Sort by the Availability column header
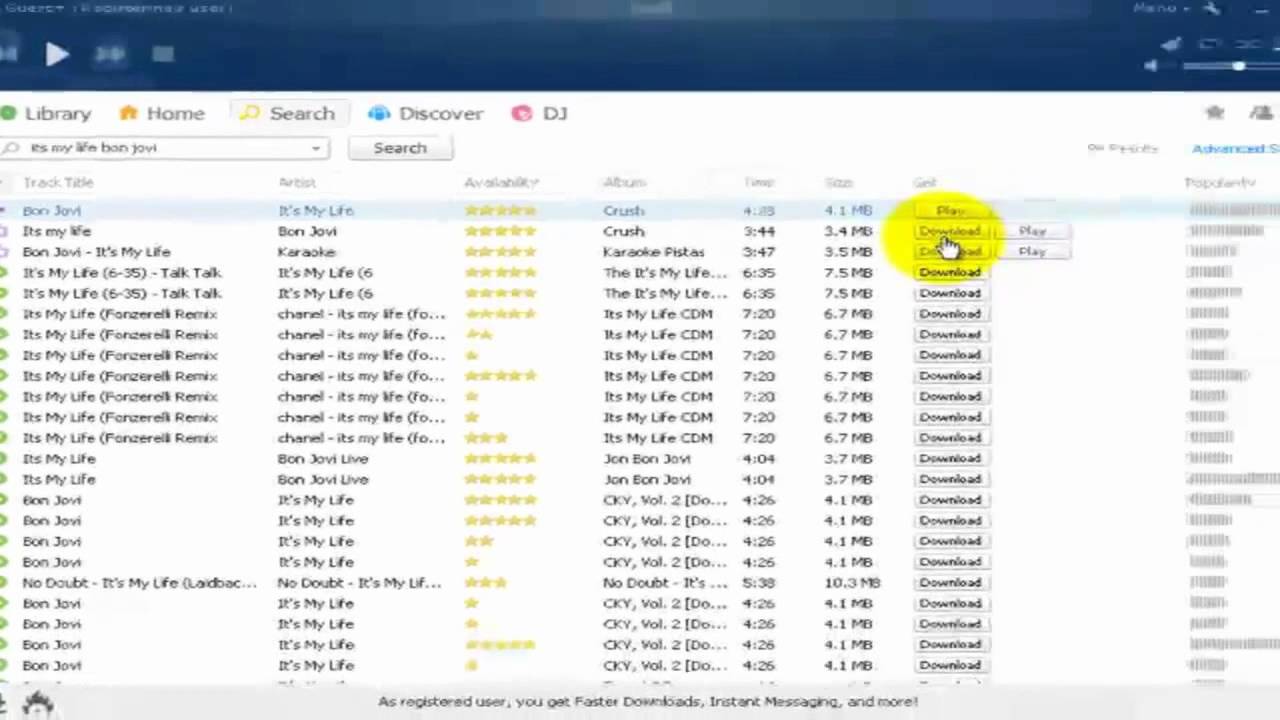 pos(501,182)
